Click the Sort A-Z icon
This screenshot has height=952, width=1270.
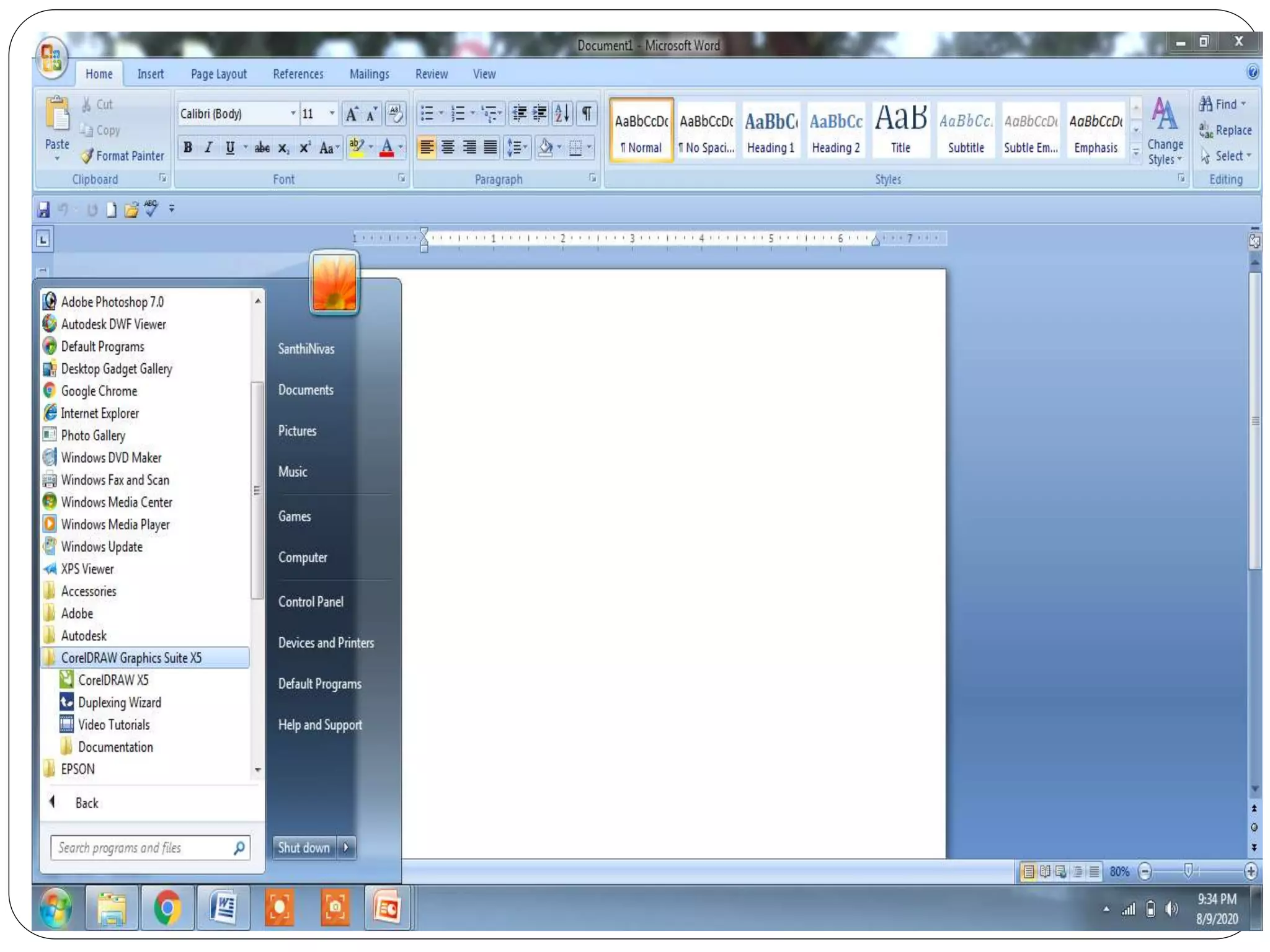(x=562, y=113)
